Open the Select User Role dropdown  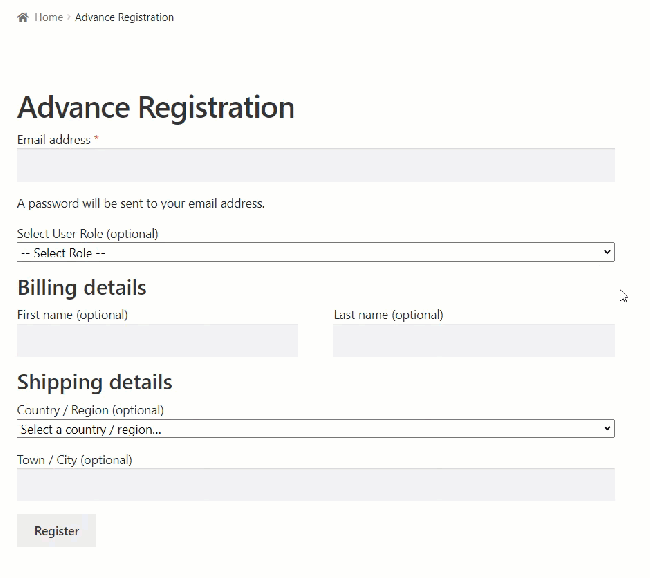pyautogui.click(x=300, y=253)
